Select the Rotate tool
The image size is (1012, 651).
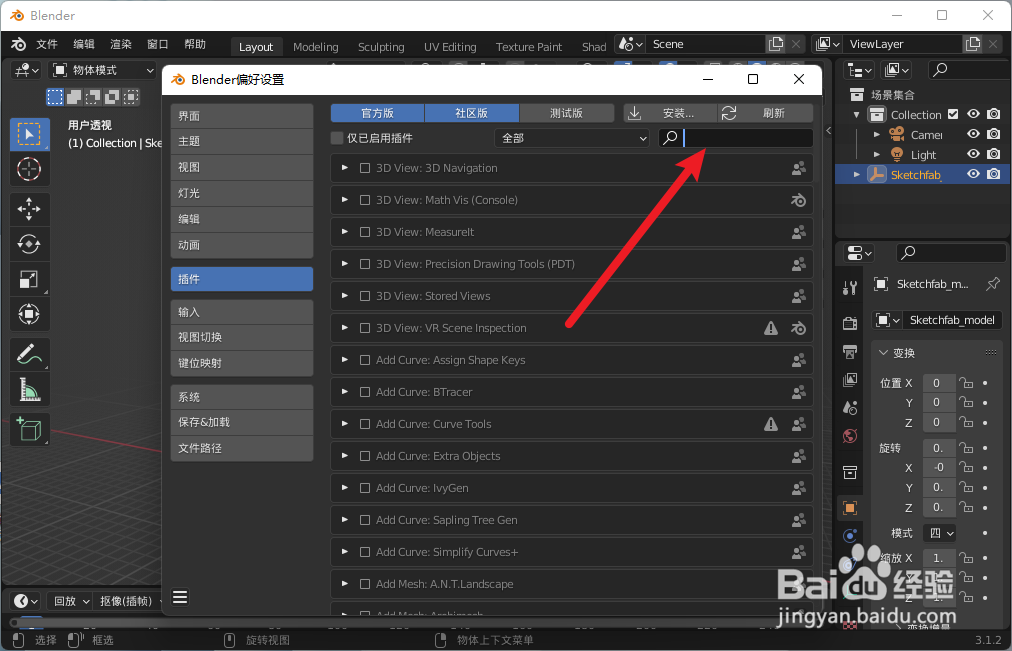pos(29,244)
